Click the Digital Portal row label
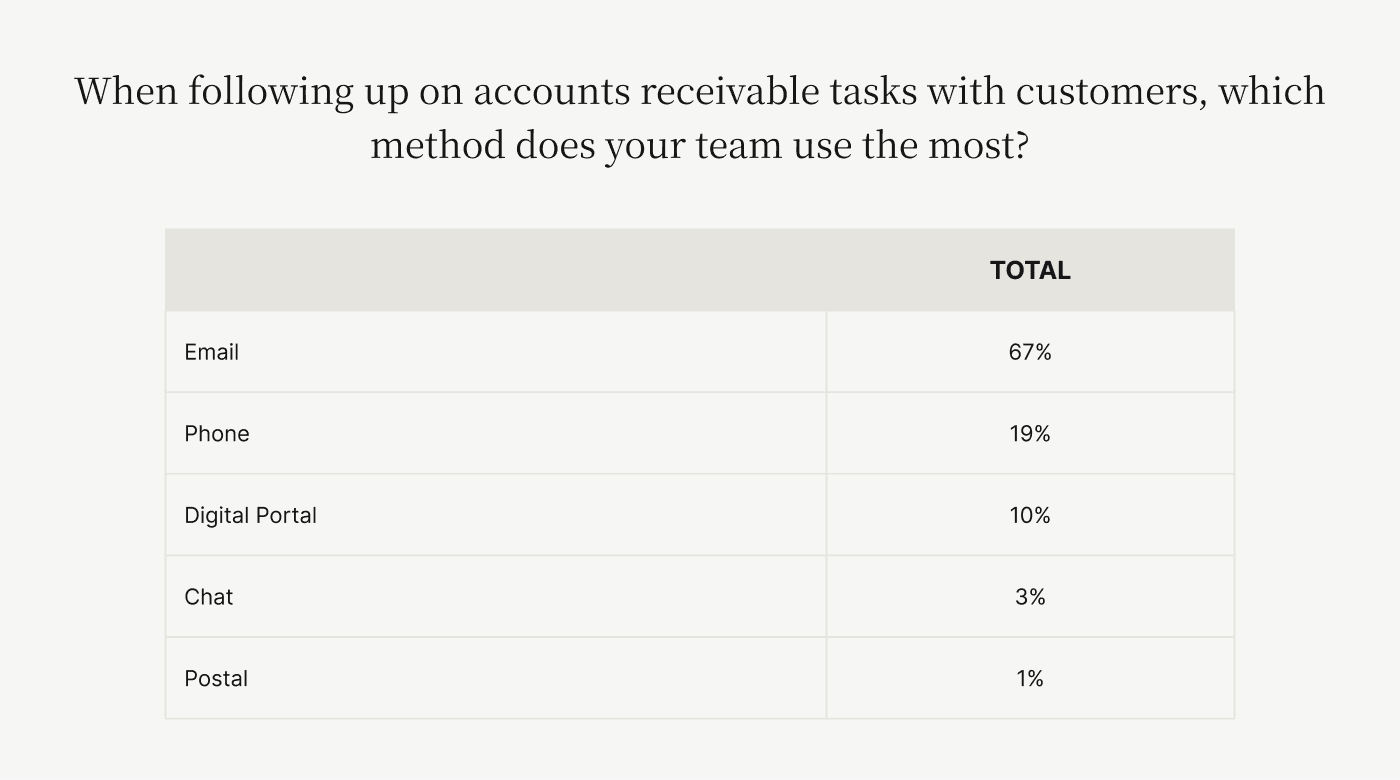Viewport: 1400px width, 780px height. (x=250, y=515)
